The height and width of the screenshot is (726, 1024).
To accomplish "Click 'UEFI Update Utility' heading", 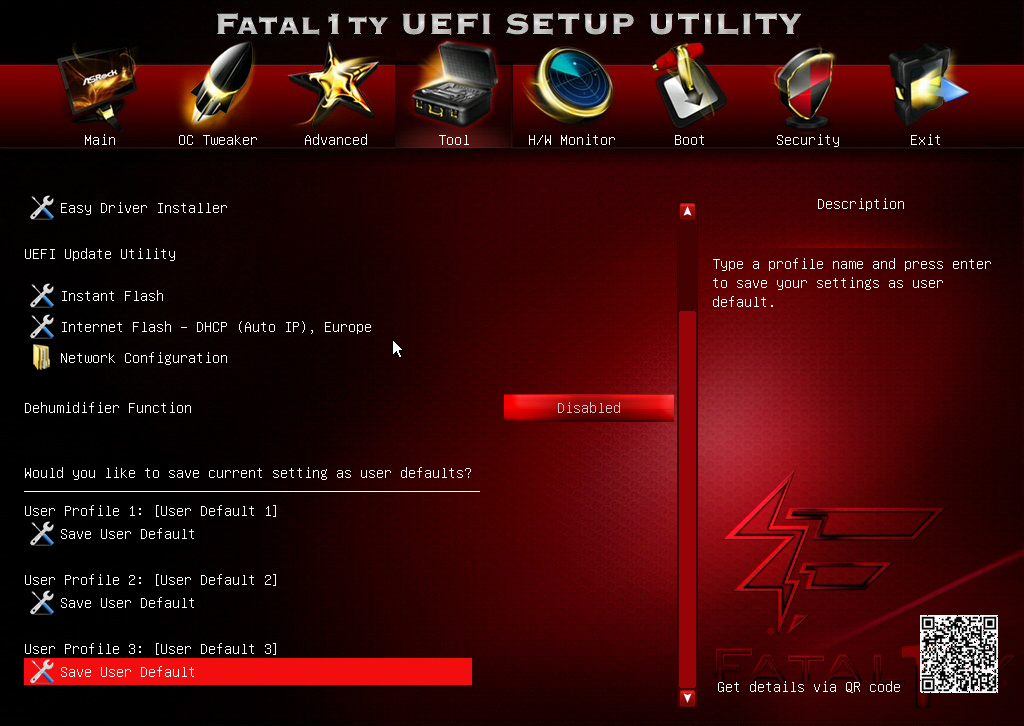I will click(x=100, y=254).
